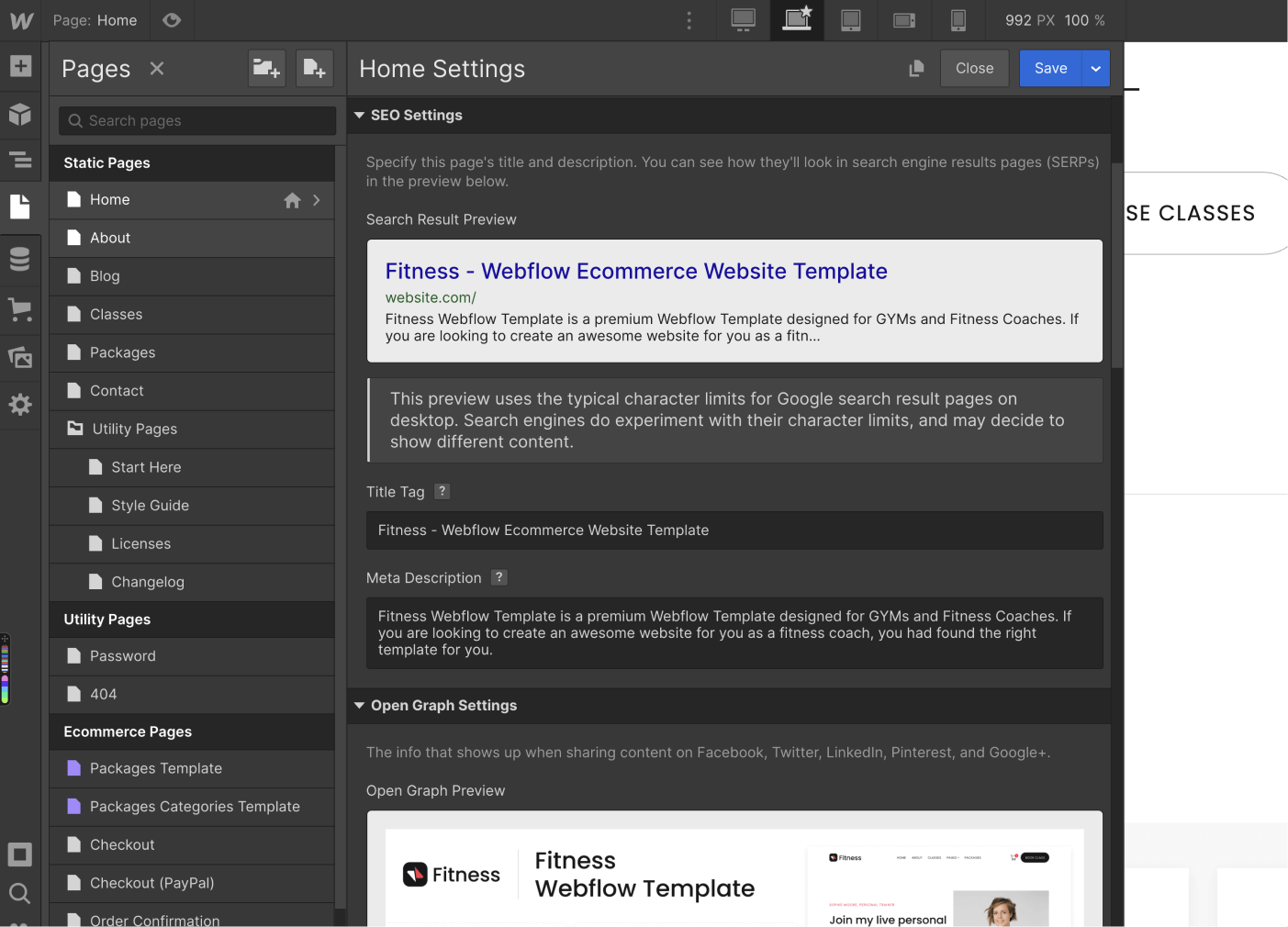Collapse the SEO Settings section

[360, 116]
